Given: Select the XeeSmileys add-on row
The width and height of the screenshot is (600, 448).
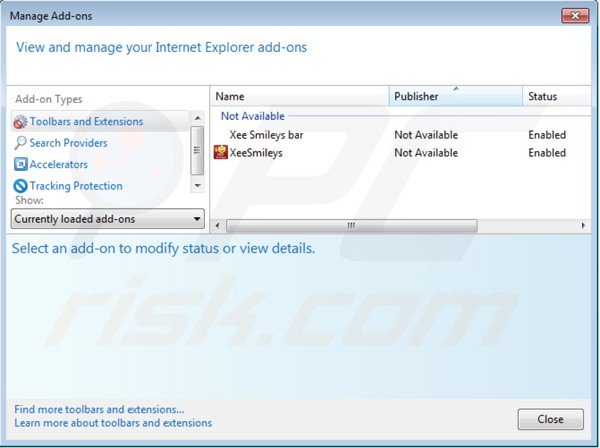Looking at the screenshot, I should click(x=400, y=153).
